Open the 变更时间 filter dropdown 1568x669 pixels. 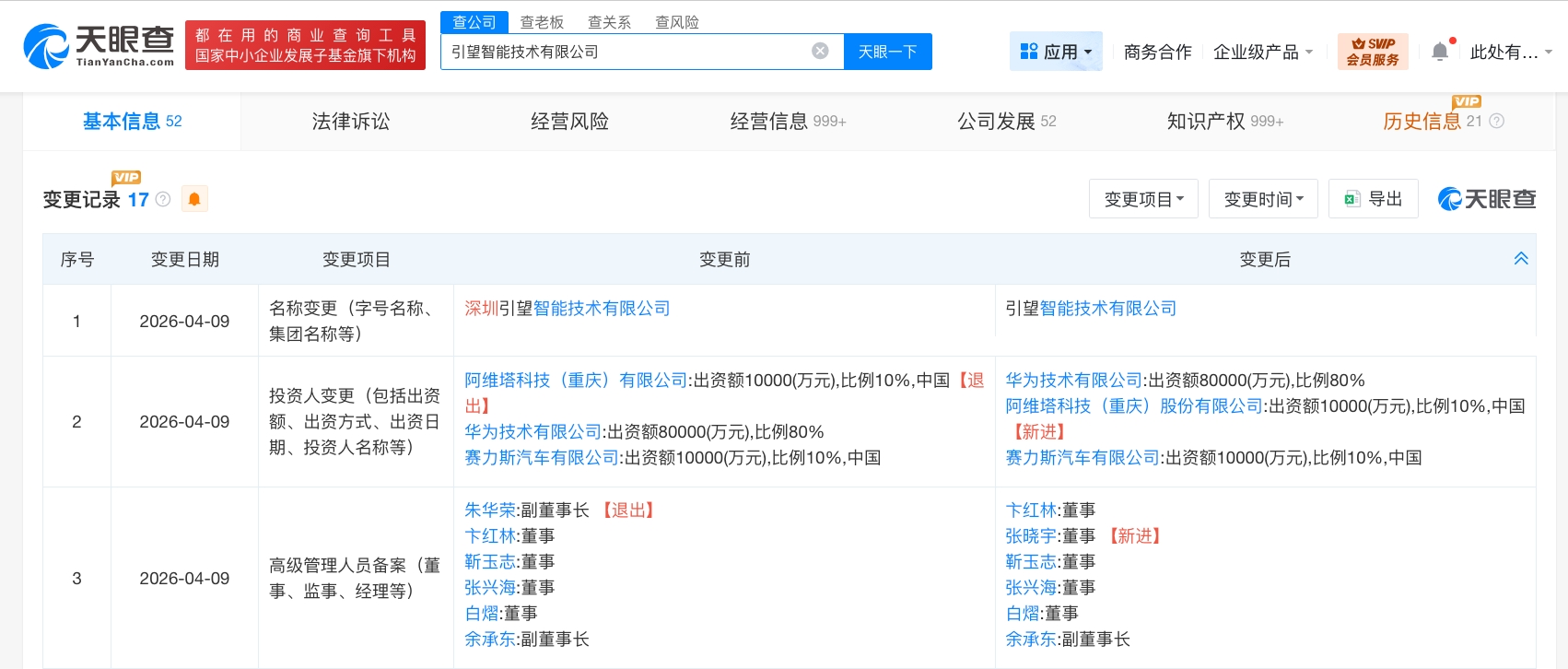click(1263, 199)
